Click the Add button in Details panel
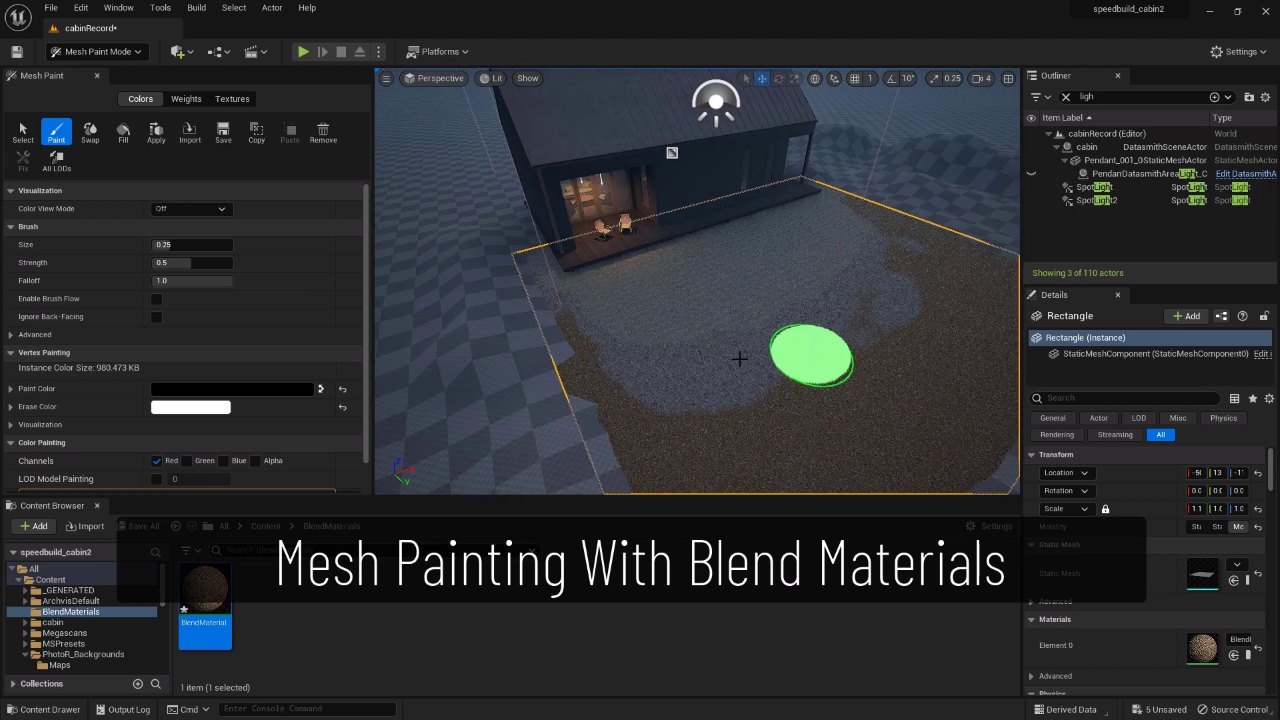The width and height of the screenshot is (1280, 720). pos(1187,316)
